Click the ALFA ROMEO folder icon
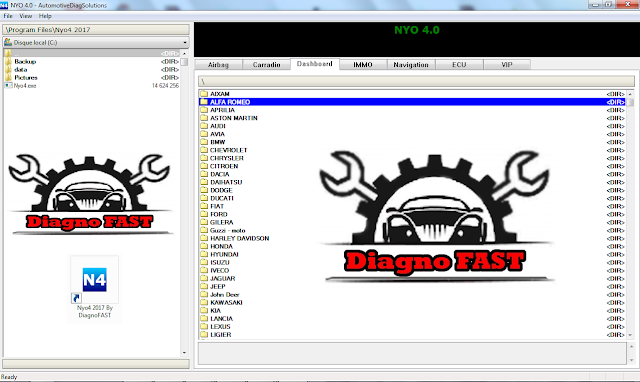Viewport: 640px width, 382px height. pyautogui.click(x=204, y=102)
